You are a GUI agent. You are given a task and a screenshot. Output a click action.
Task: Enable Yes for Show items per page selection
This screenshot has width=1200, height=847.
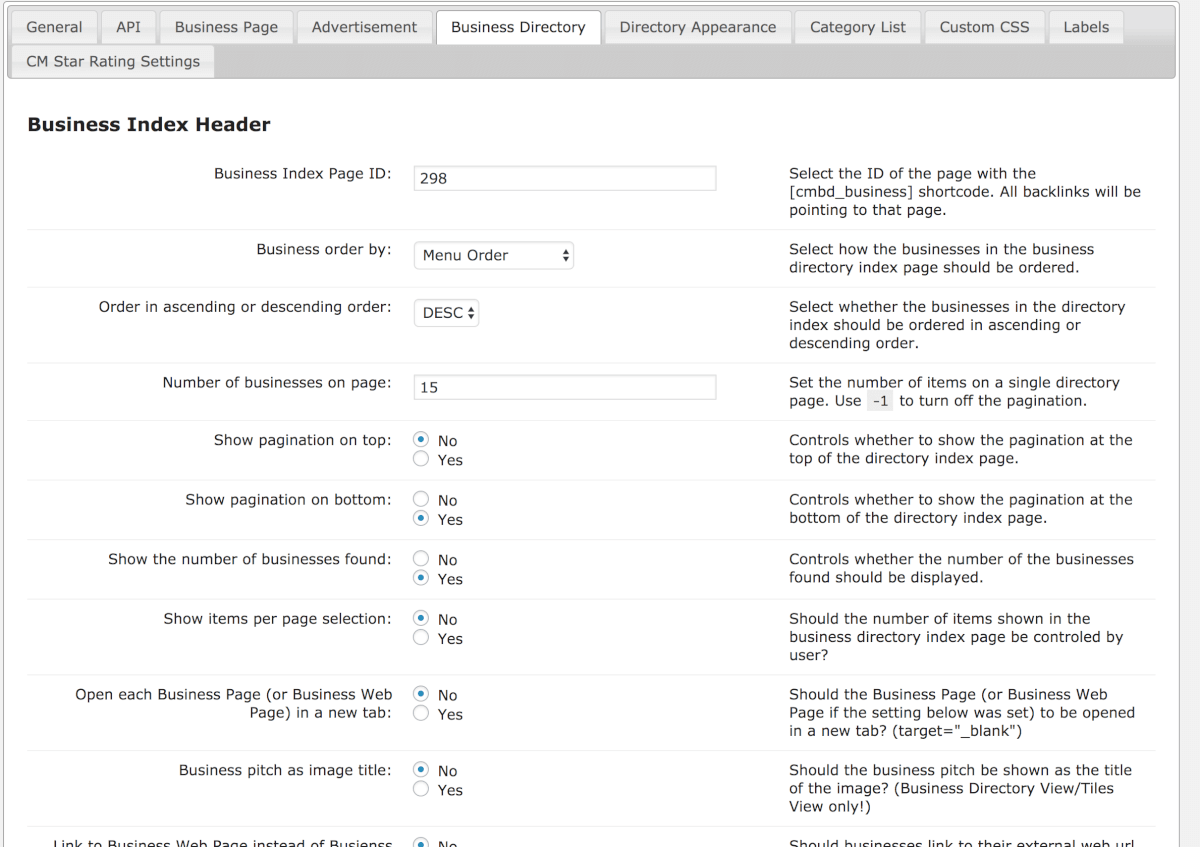pos(421,638)
